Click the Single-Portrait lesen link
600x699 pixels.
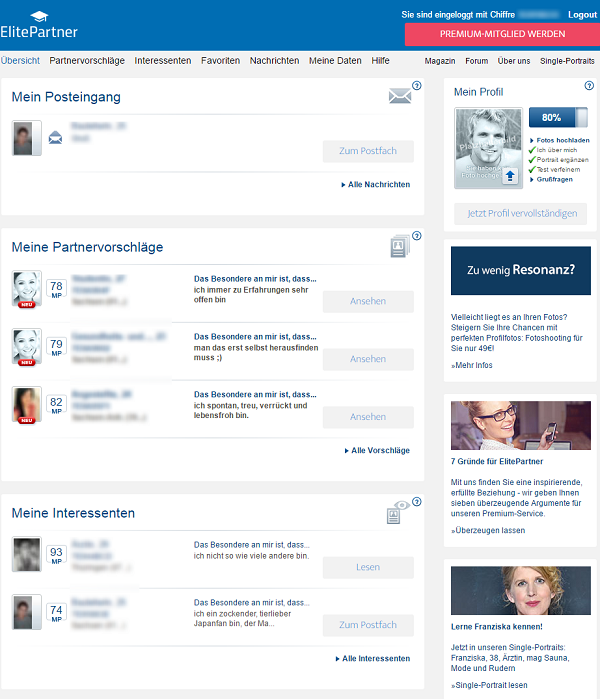point(489,685)
